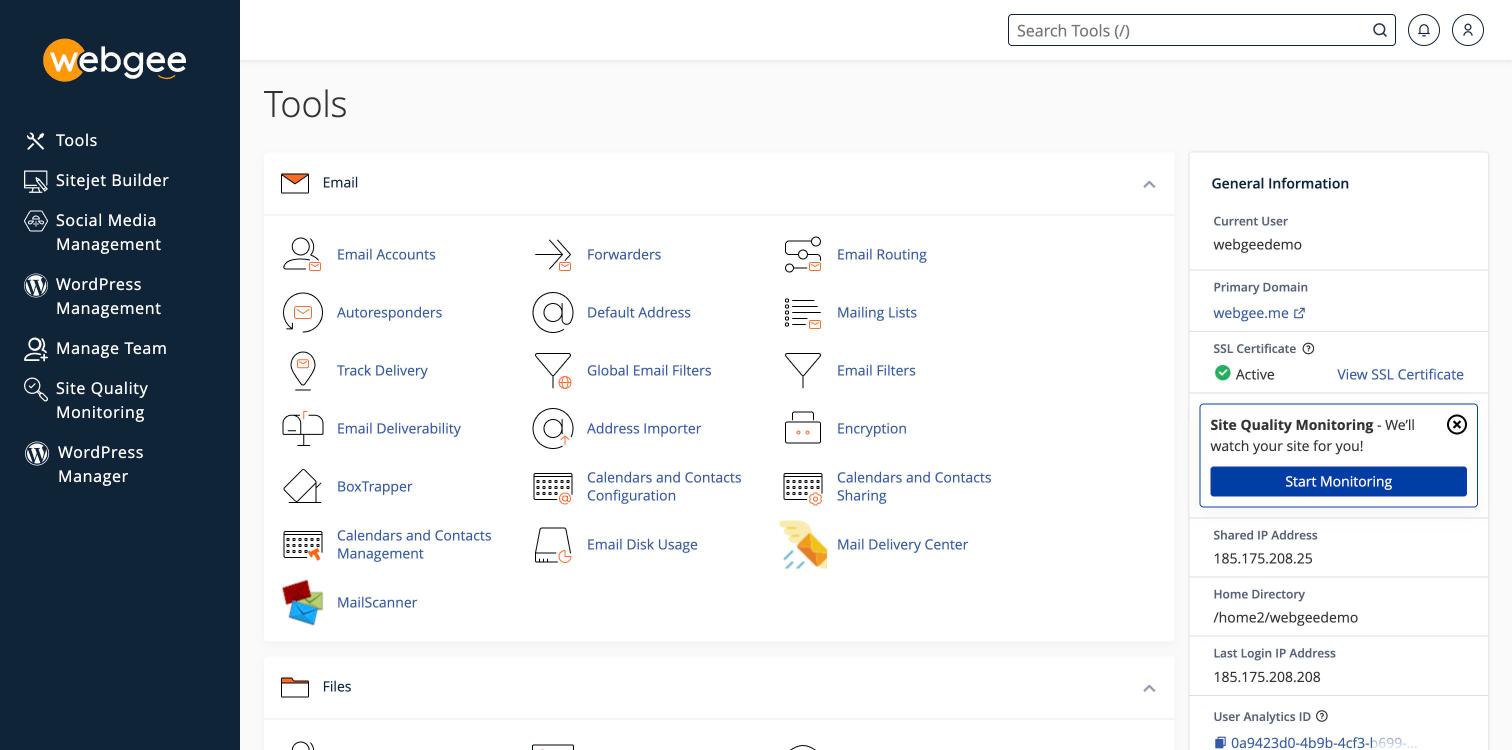Screen dimensions: 1512x750
Task: Click the BoxTrapper icon
Action: pos(302,486)
